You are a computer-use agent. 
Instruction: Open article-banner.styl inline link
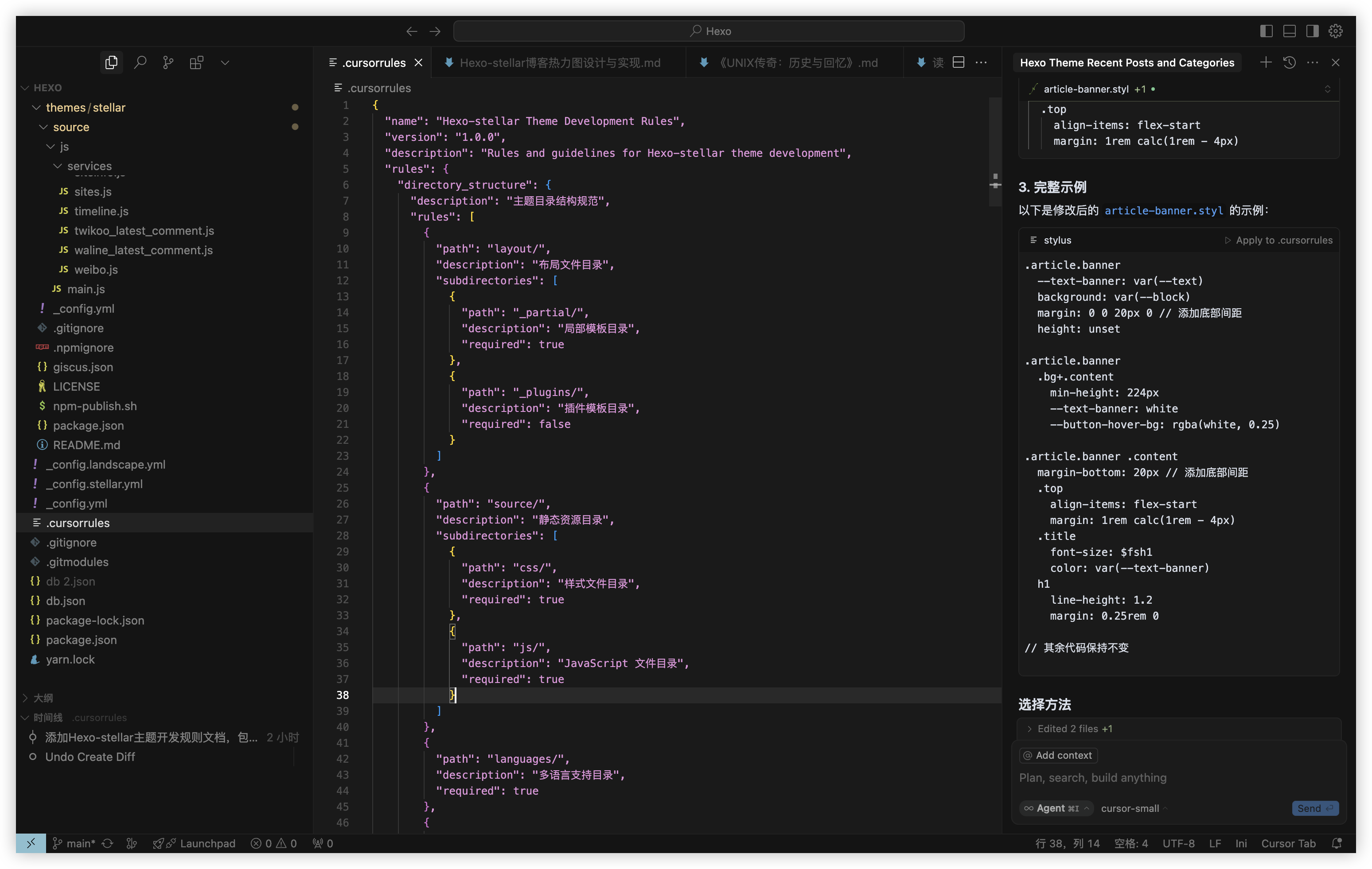point(1163,211)
